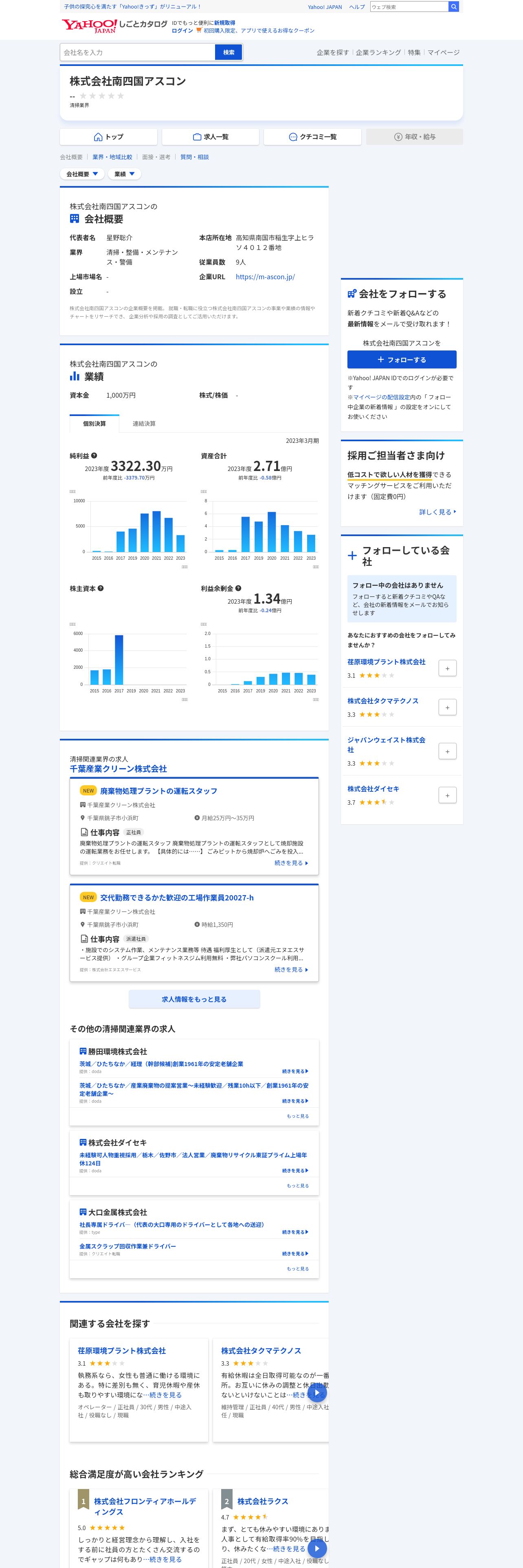This screenshot has width=523, height=1568.
Task: Click the 企業を探す menu item
Action: 332,53
